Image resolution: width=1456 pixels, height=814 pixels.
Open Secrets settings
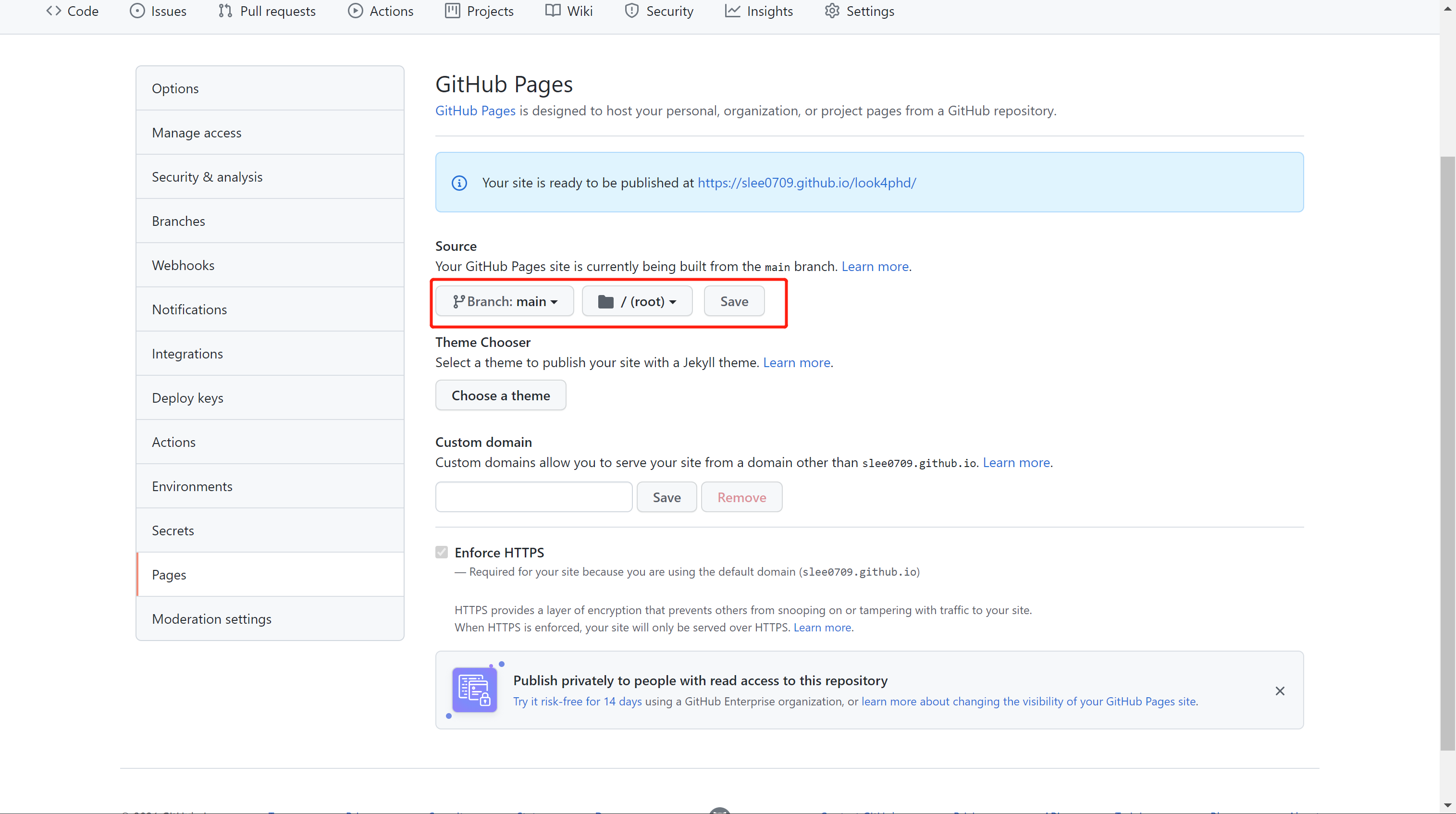[270, 530]
